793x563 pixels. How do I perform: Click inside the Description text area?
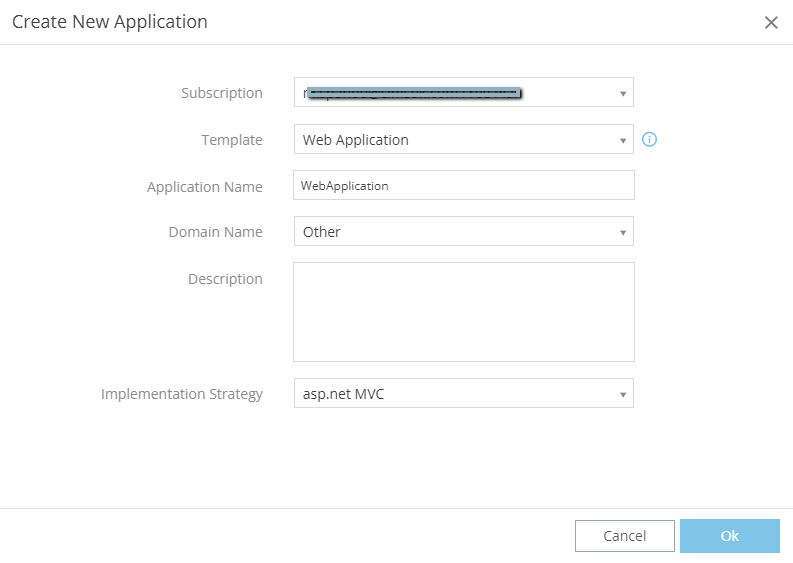[x=463, y=311]
